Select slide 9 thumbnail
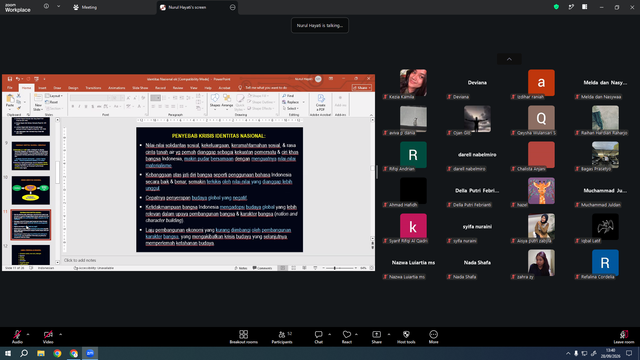Viewport: 640px width, 360px height. tap(31, 156)
